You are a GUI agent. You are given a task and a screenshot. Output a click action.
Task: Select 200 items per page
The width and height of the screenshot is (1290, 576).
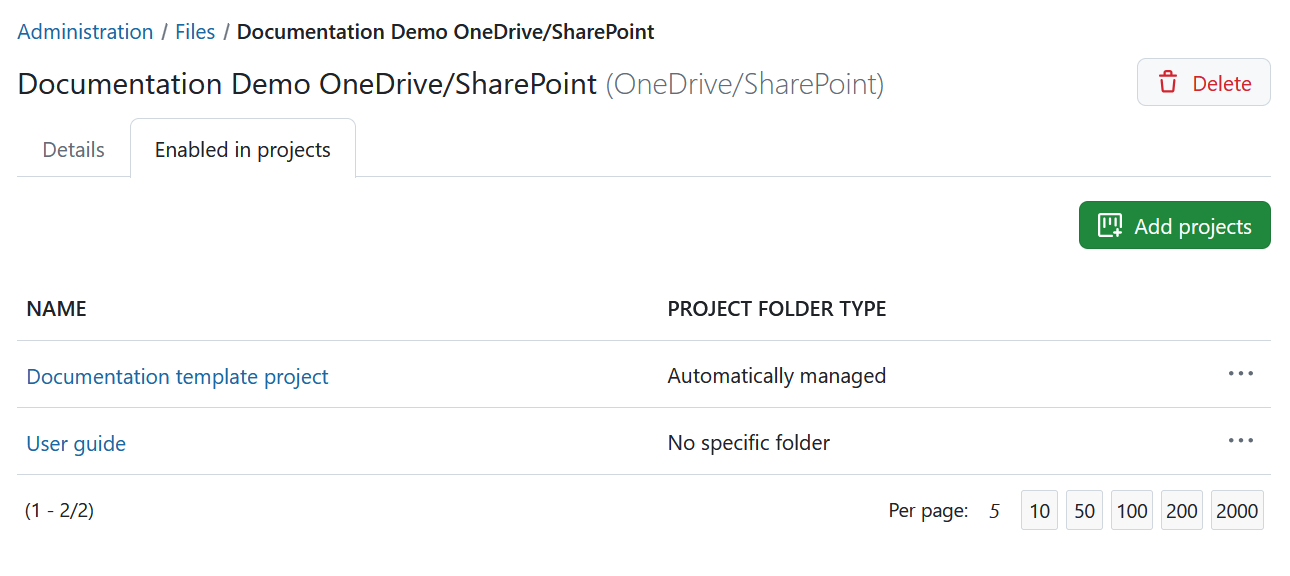pyautogui.click(x=1181, y=510)
